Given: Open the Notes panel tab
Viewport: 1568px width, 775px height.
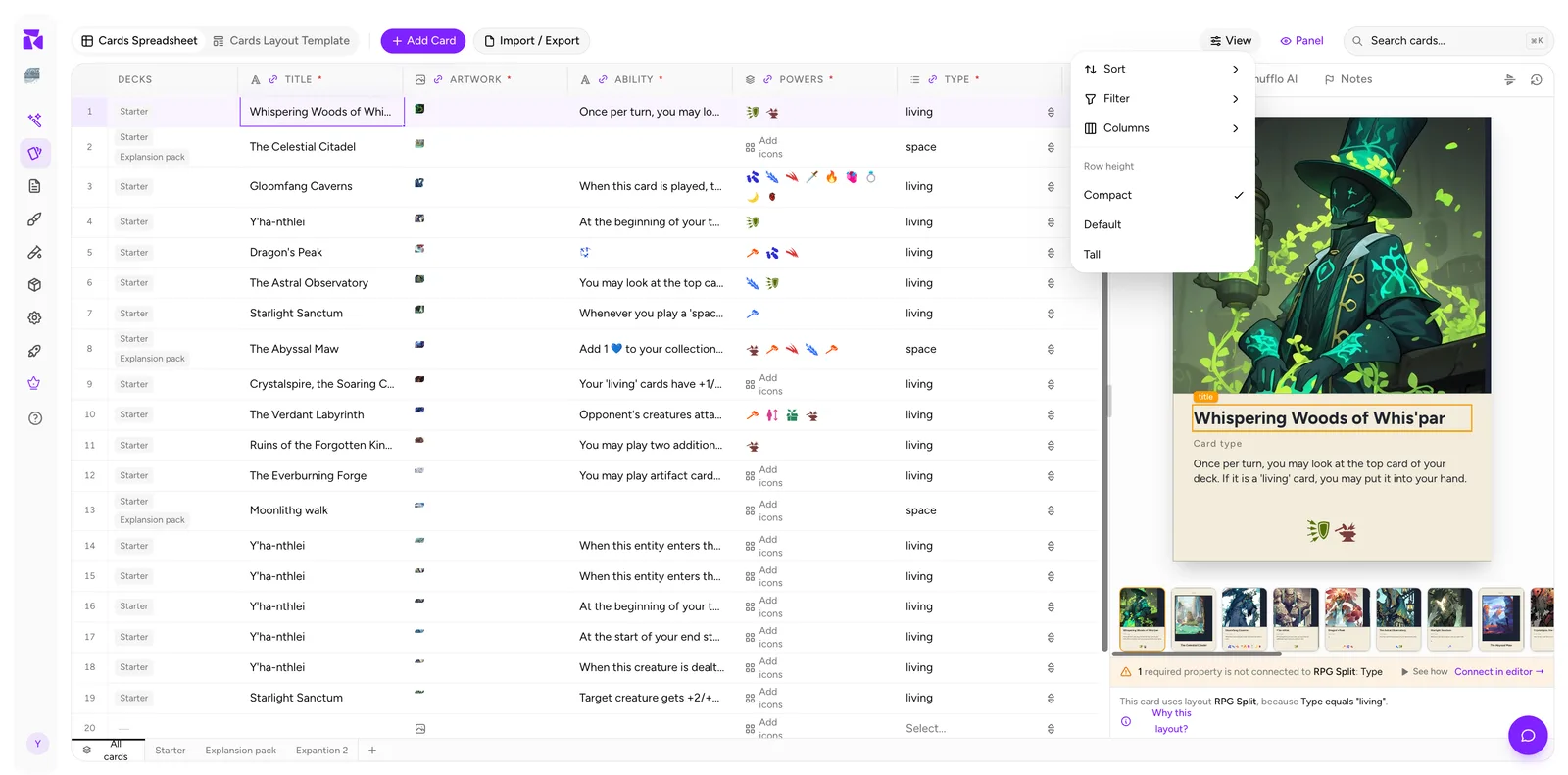Looking at the screenshot, I should tap(1348, 79).
